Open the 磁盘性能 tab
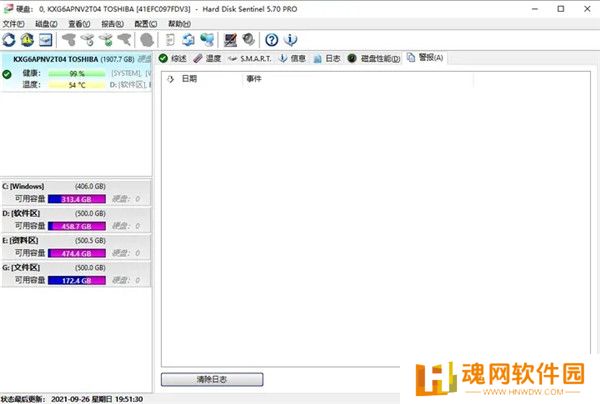Image resolution: width=600 pixels, height=404 pixels. point(374,59)
